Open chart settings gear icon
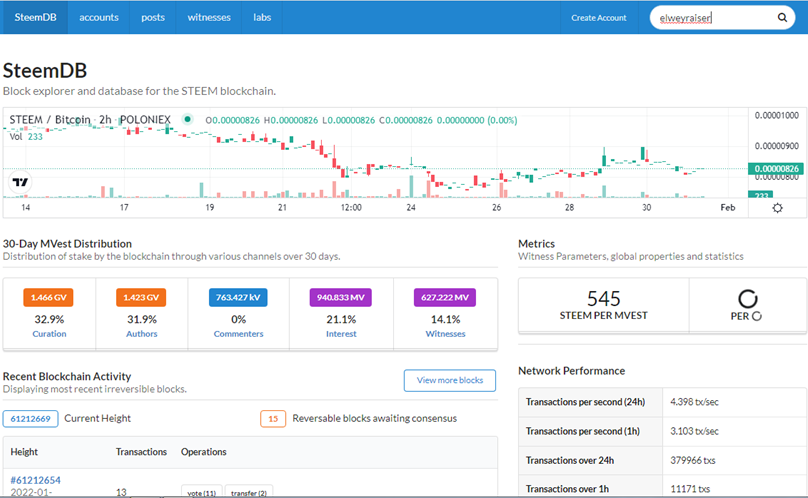The image size is (808, 498). point(778,208)
